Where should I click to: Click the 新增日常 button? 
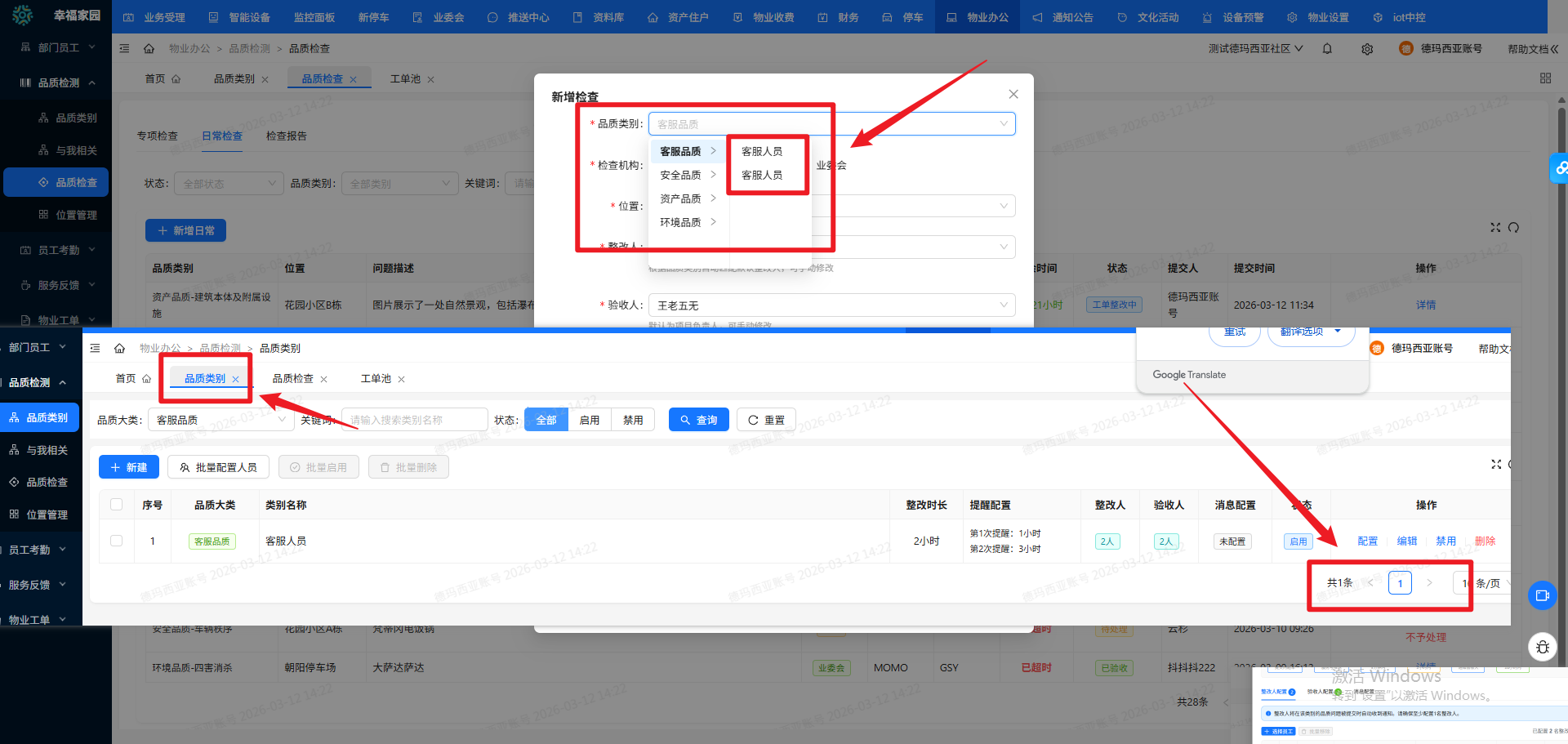click(185, 230)
